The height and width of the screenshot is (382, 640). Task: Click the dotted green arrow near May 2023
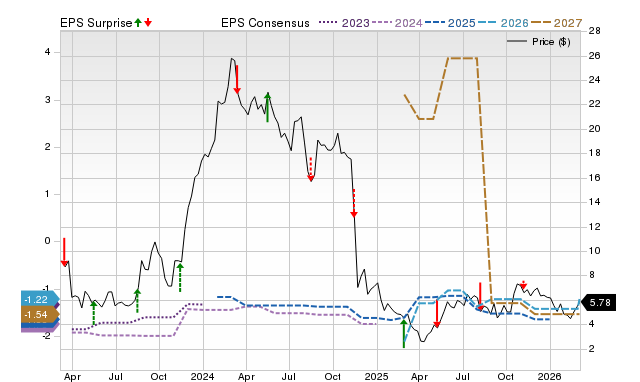pyautogui.click(x=93, y=313)
